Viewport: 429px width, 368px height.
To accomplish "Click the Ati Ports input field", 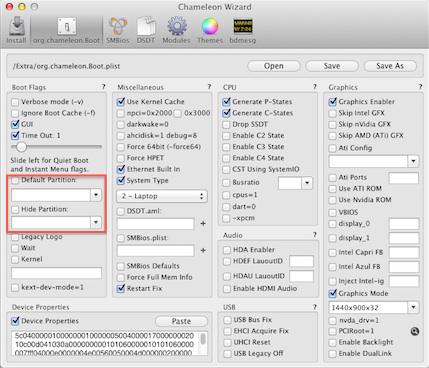I will 404,178.
